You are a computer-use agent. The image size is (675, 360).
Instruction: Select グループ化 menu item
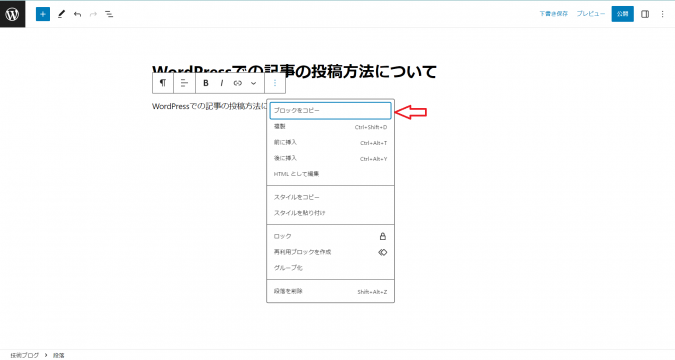tap(330, 268)
